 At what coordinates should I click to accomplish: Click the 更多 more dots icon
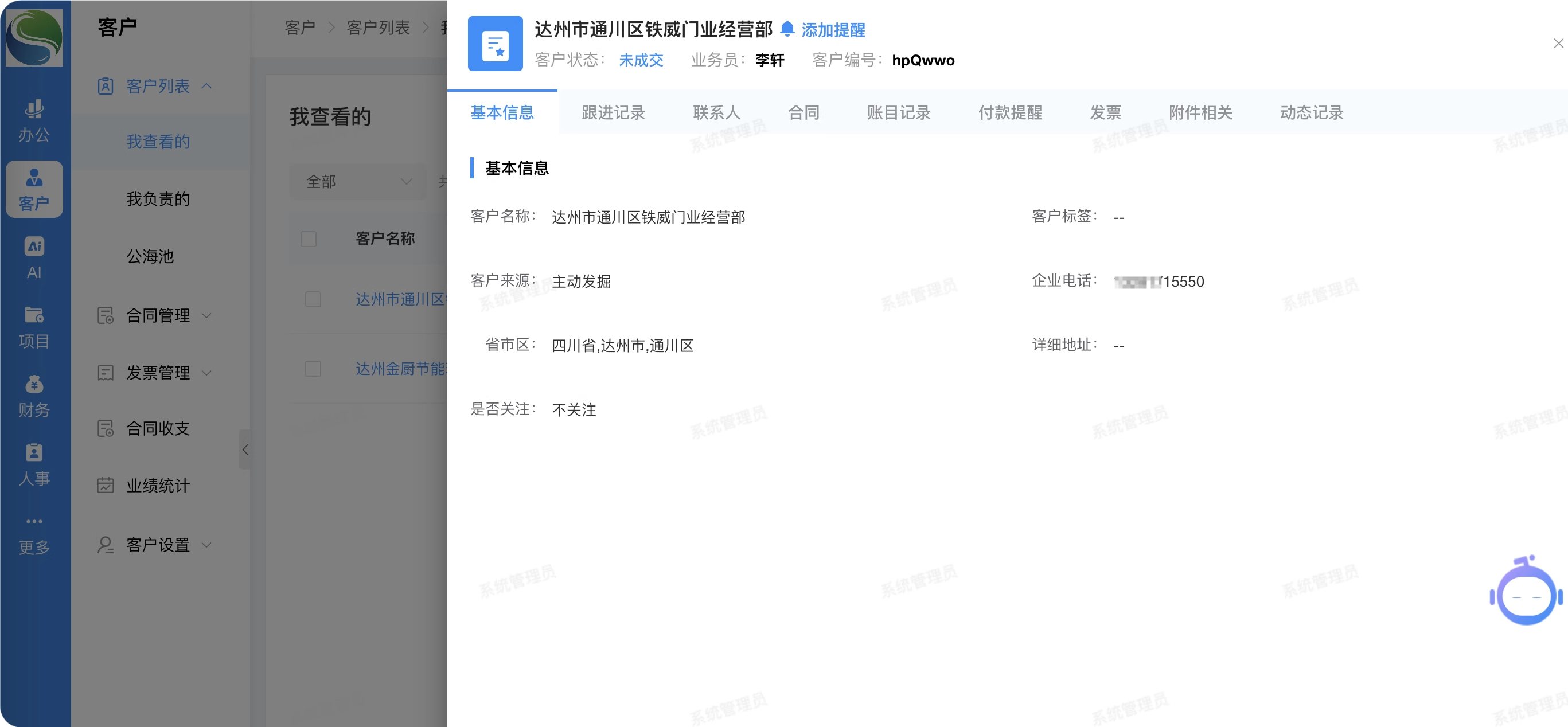click(x=34, y=521)
